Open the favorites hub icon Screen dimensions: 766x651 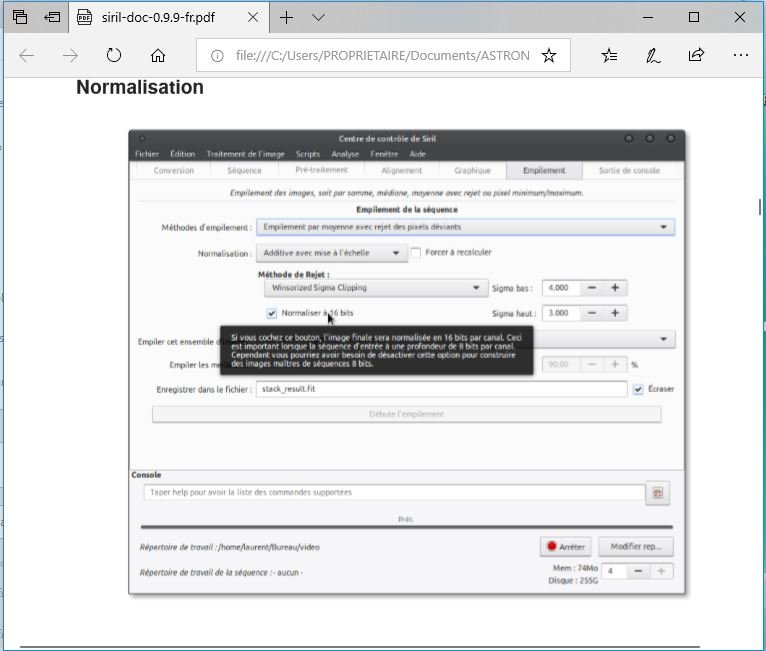(609, 56)
